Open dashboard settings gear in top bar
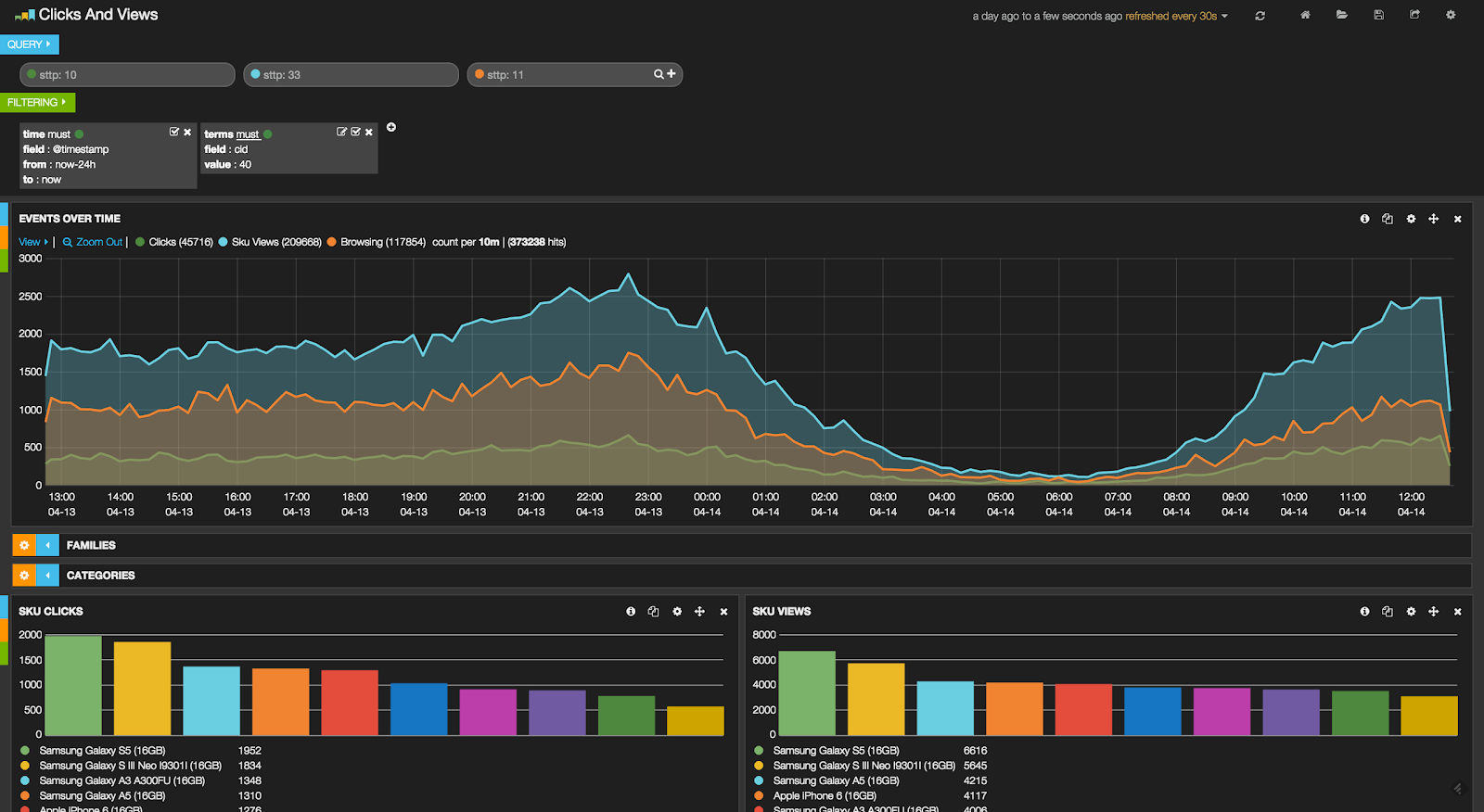This screenshot has width=1484, height=812. pyautogui.click(x=1451, y=15)
